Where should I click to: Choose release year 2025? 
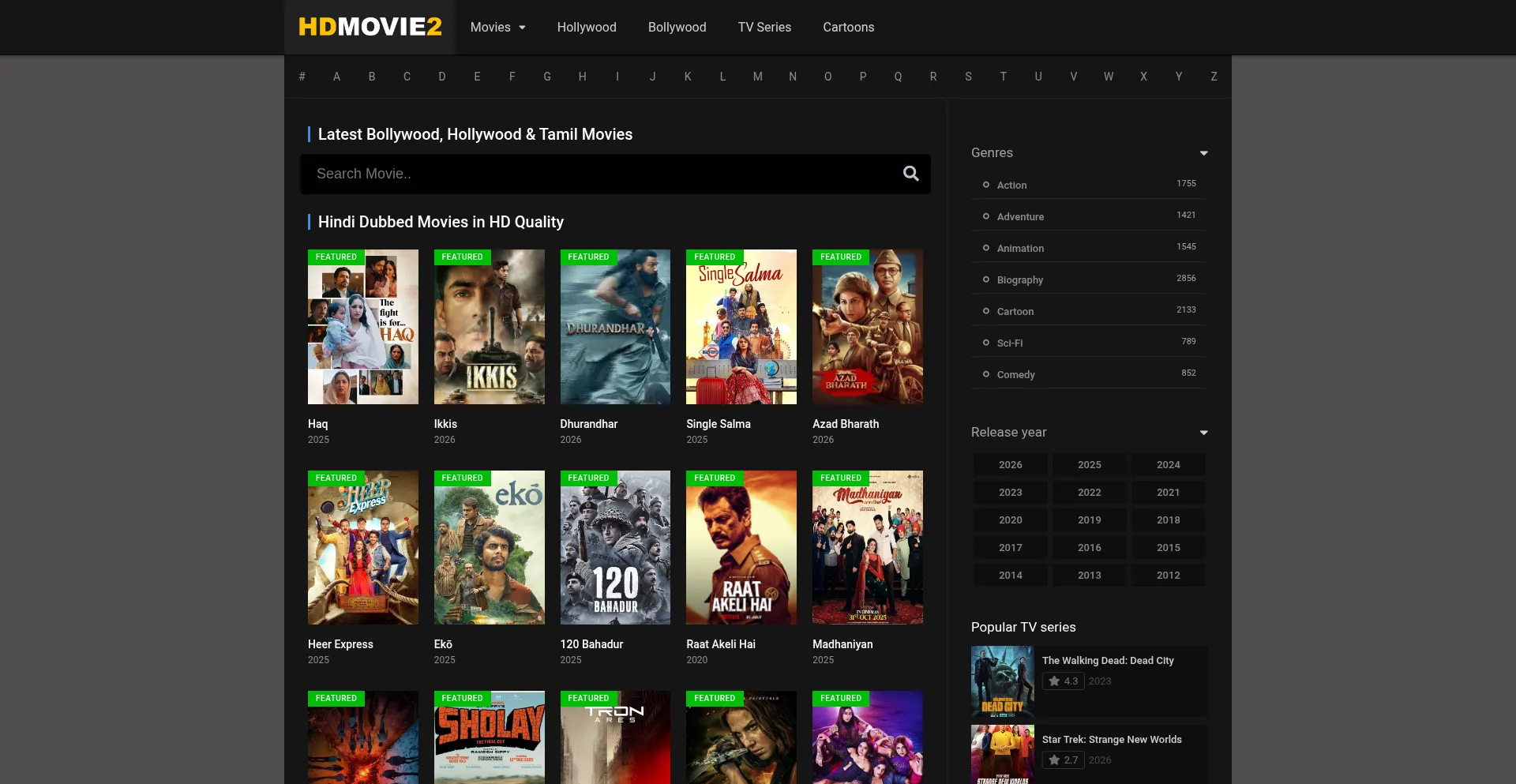[1089, 465]
